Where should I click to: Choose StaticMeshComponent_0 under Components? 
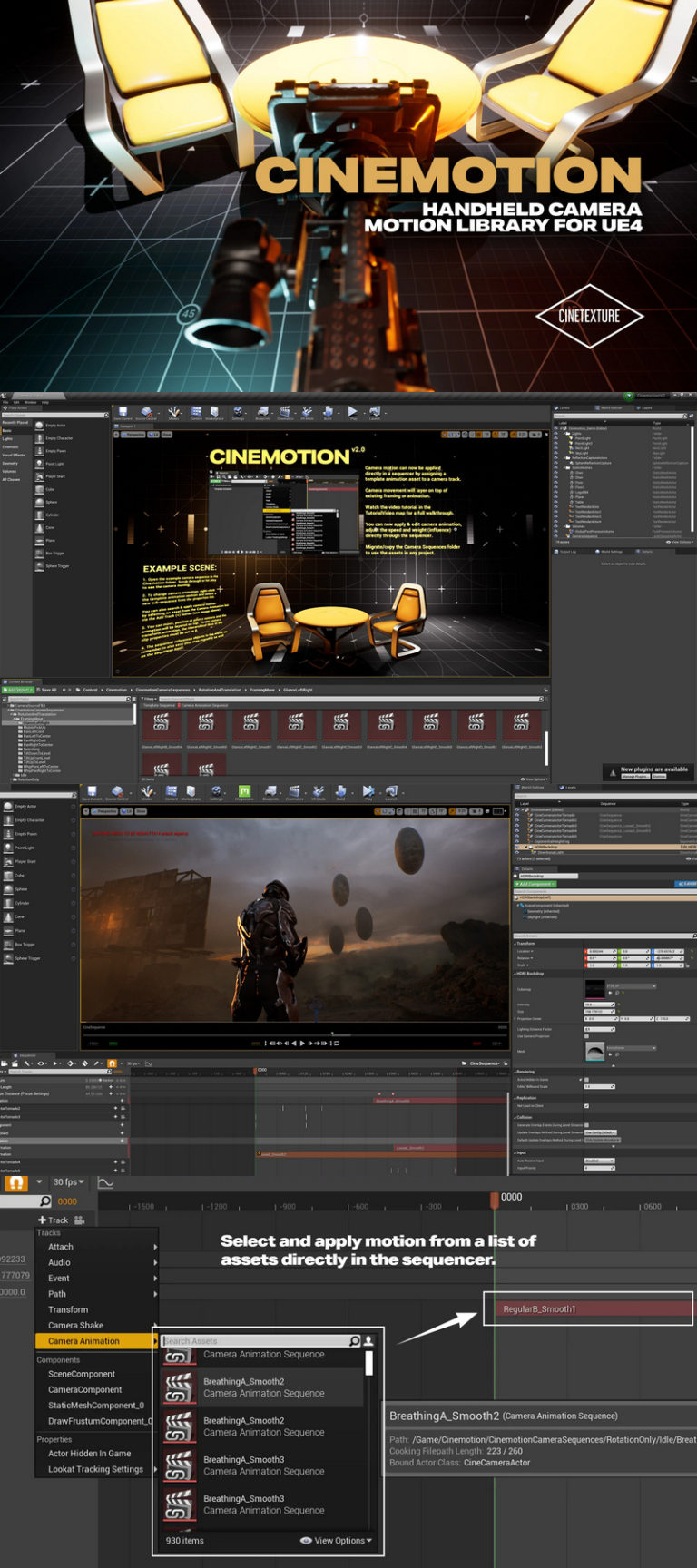pos(96,1405)
